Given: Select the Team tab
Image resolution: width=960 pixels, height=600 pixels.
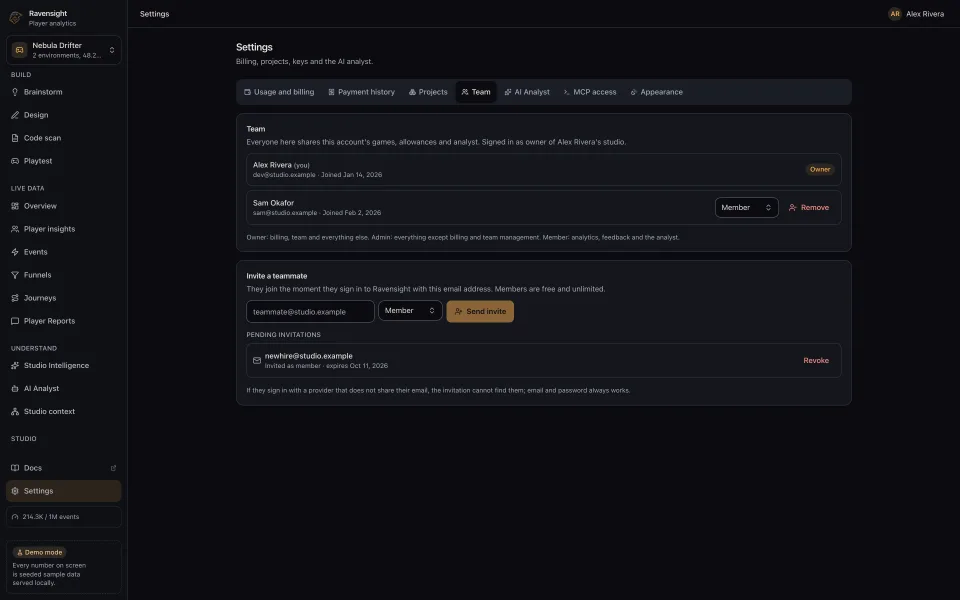Looking at the screenshot, I should pyautogui.click(x=476, y=92).
